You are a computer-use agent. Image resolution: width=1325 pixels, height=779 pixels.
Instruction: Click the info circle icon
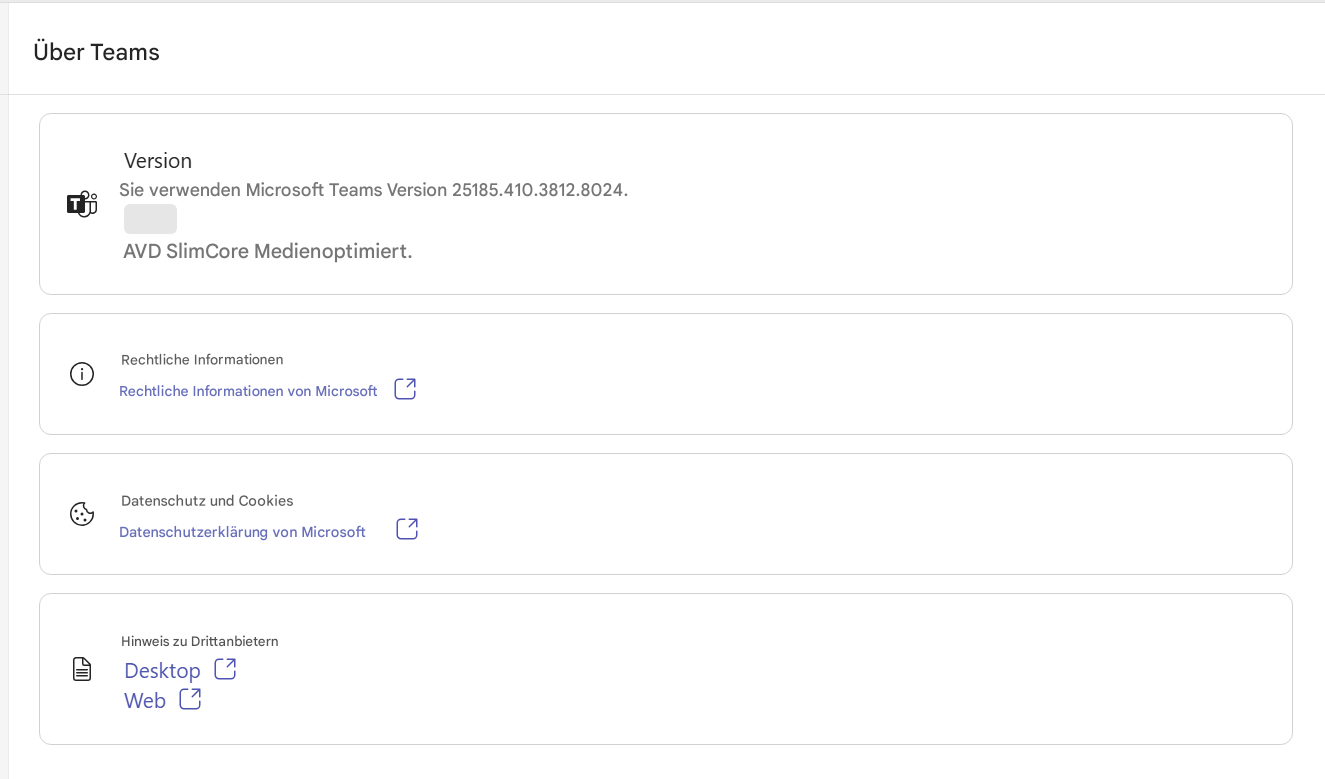click(82, 374)
